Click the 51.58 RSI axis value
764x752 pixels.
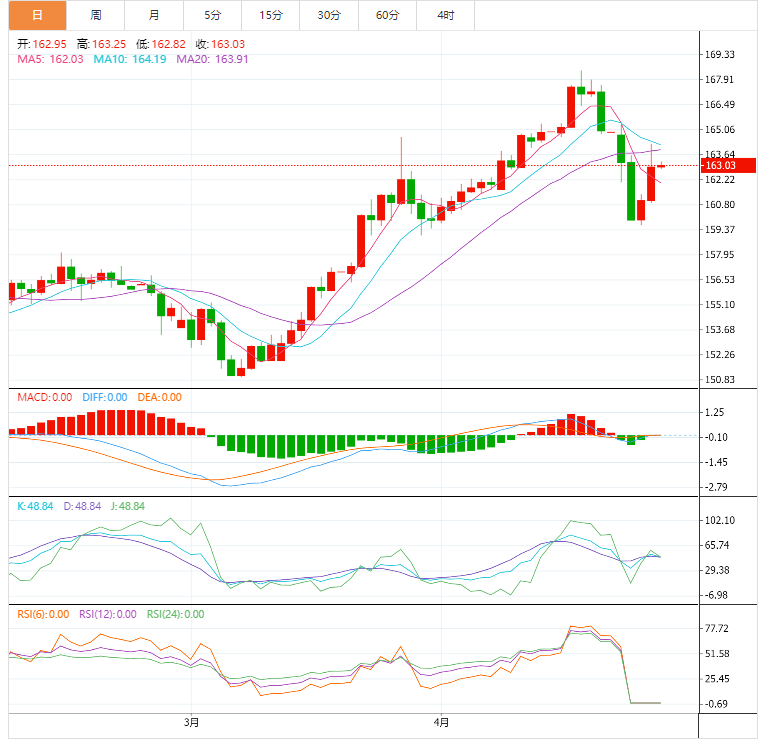tap(717, 654)
